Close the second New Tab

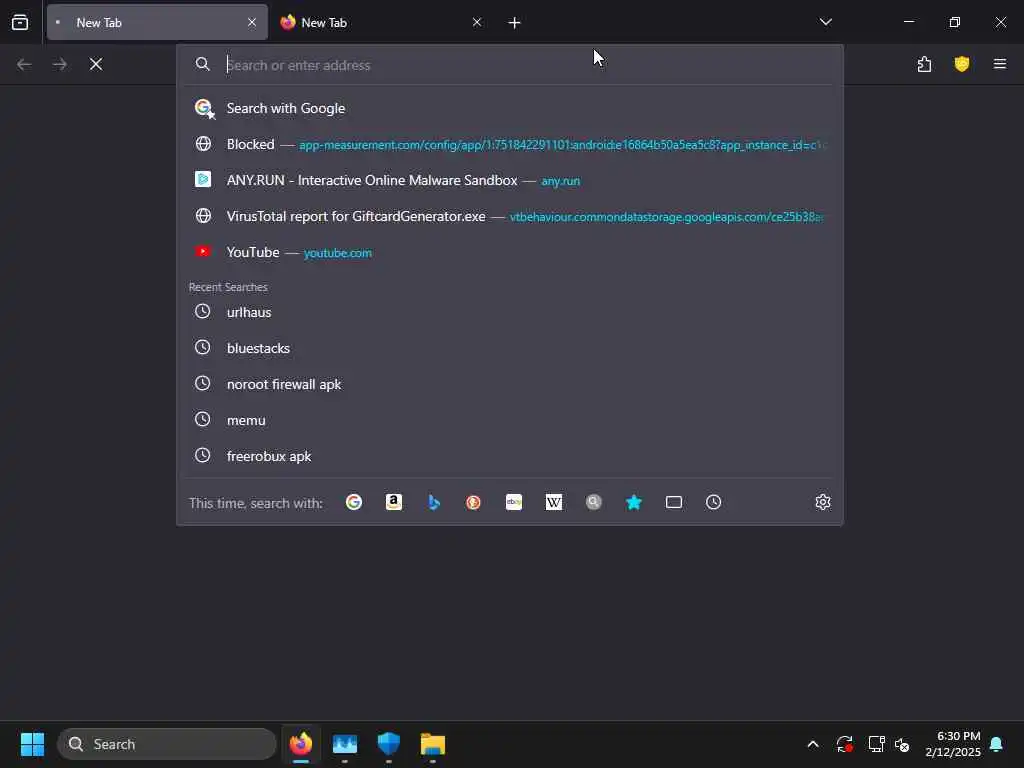pos(477,22)
